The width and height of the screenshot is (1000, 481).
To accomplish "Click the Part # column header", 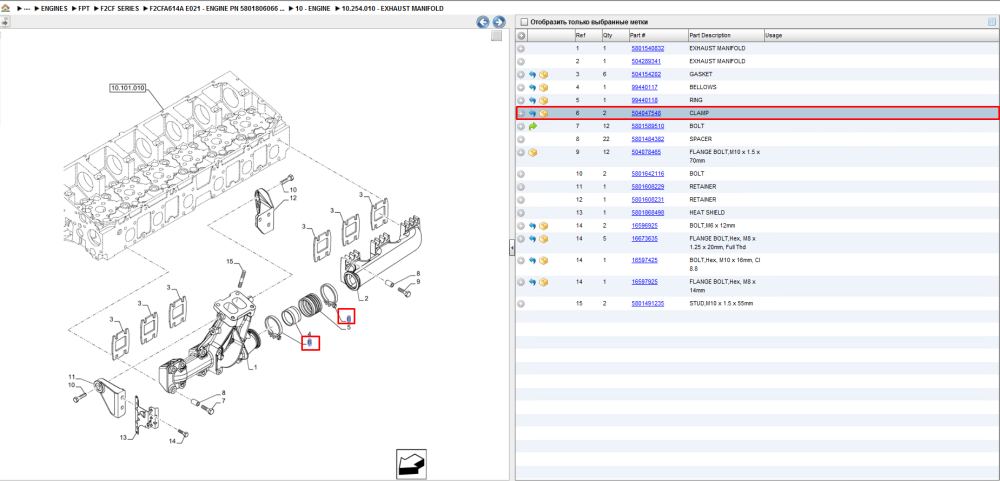I will point(658,36).
